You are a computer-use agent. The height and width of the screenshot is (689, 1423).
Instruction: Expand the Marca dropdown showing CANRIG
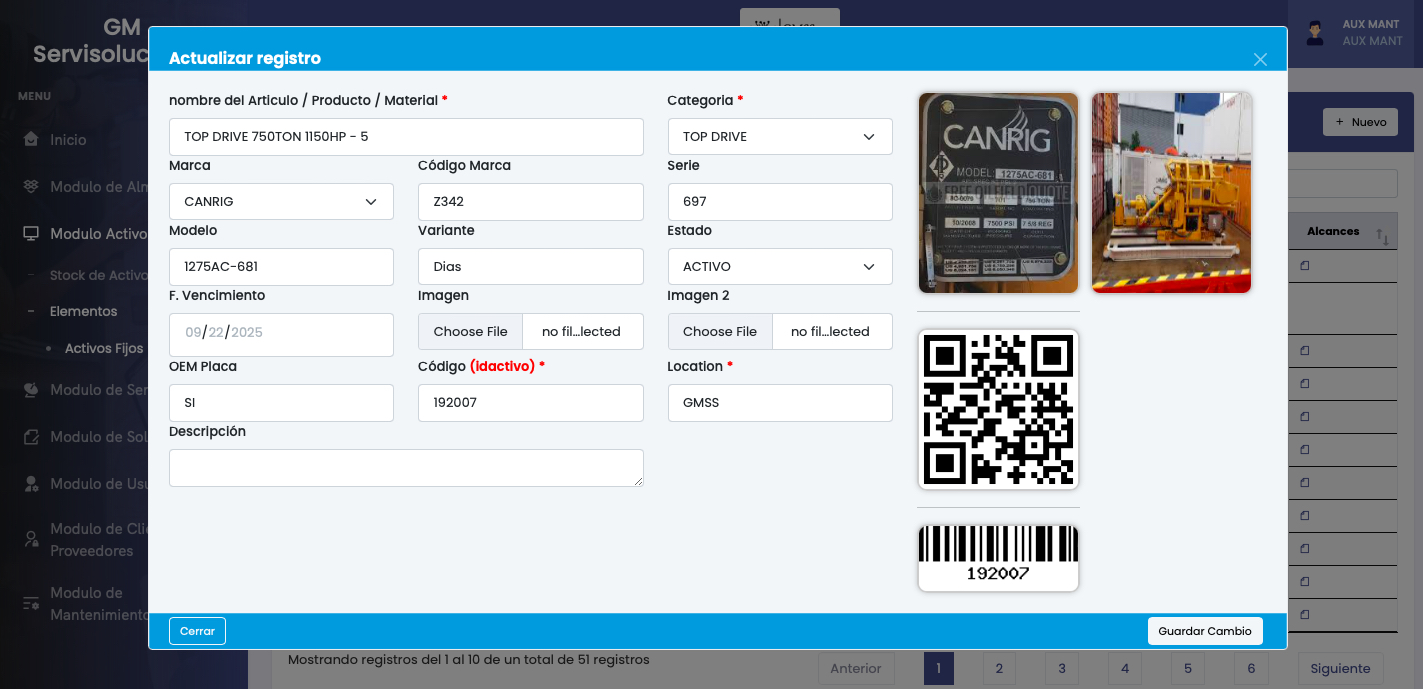(x=281, y=202)
